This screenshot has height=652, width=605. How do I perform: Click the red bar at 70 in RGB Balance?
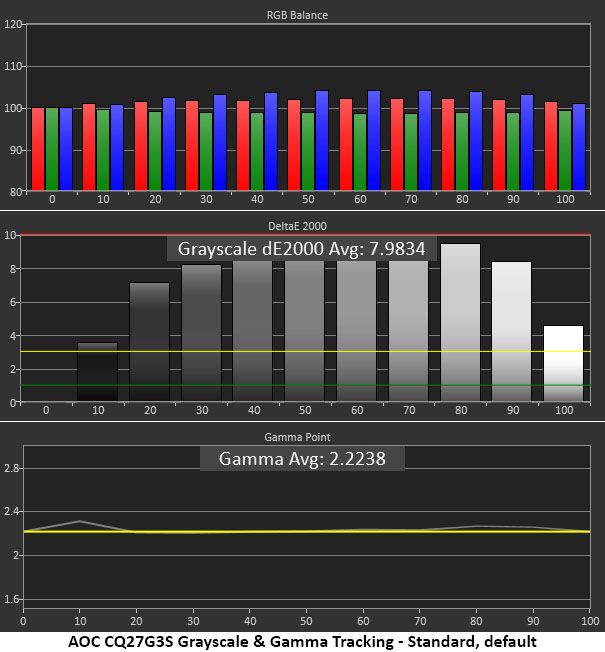point(397,145)
